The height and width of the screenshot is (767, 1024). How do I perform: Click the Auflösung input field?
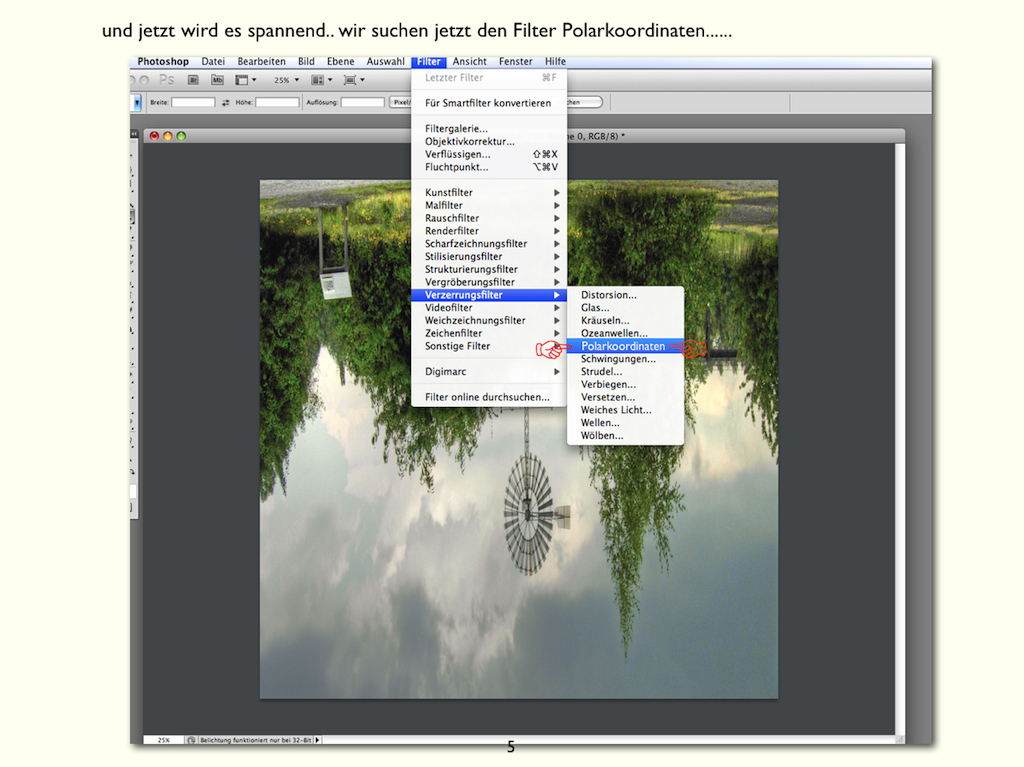[363, 102]
